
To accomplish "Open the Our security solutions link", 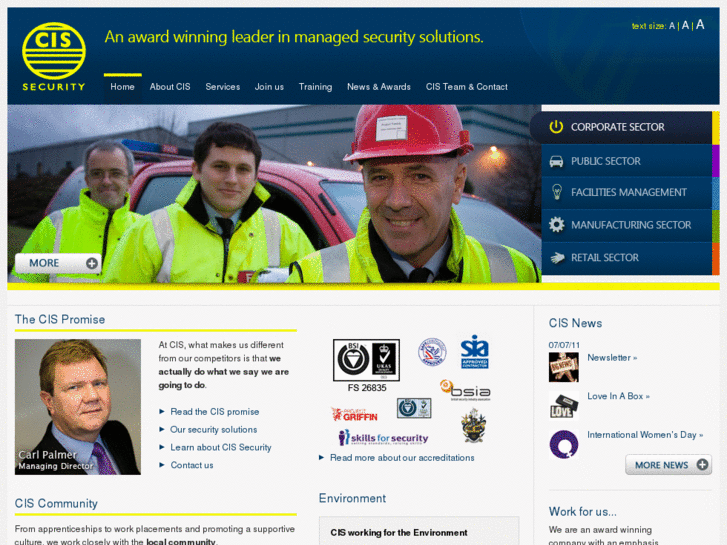I will [x=214, y=430].
